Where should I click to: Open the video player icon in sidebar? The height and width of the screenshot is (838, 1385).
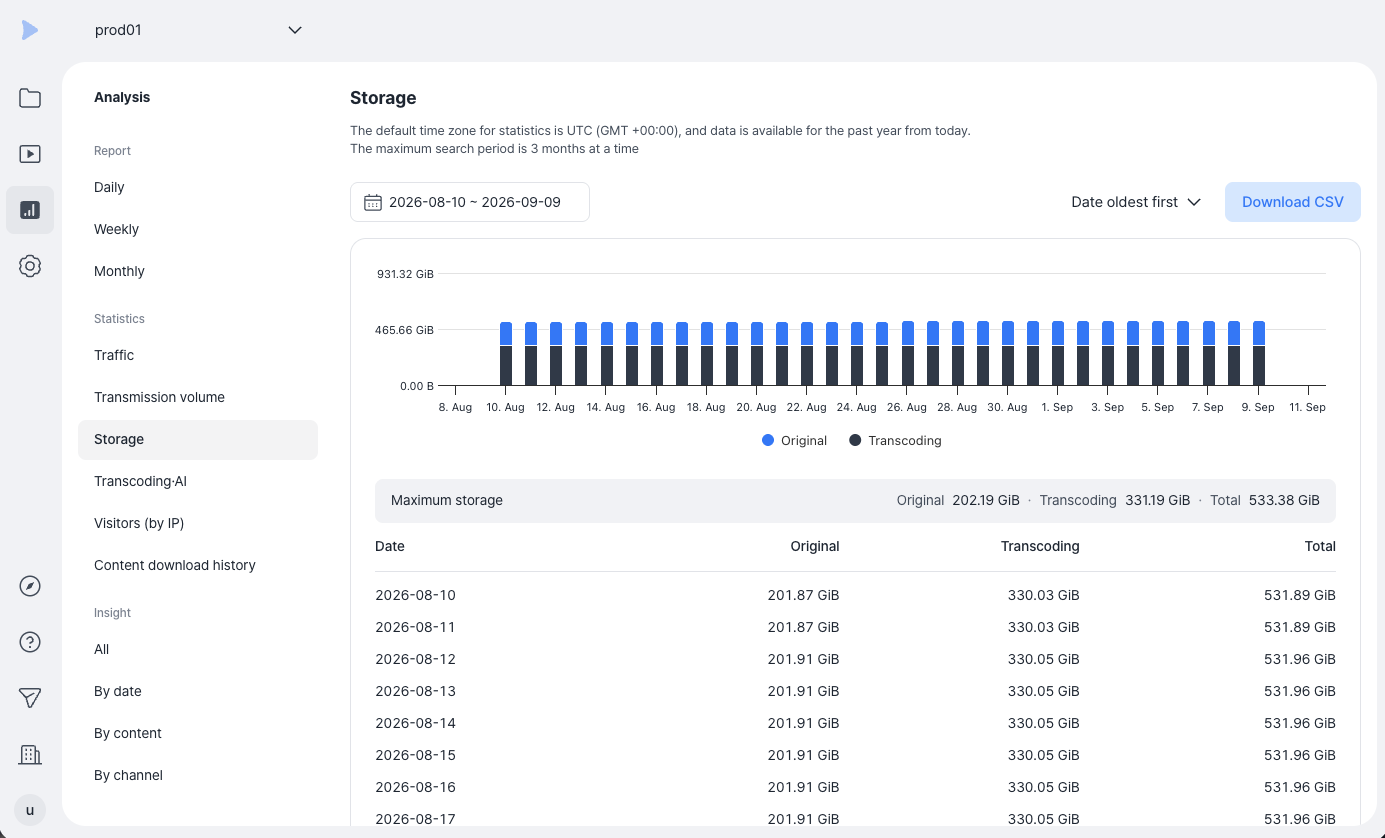point(30,154)
